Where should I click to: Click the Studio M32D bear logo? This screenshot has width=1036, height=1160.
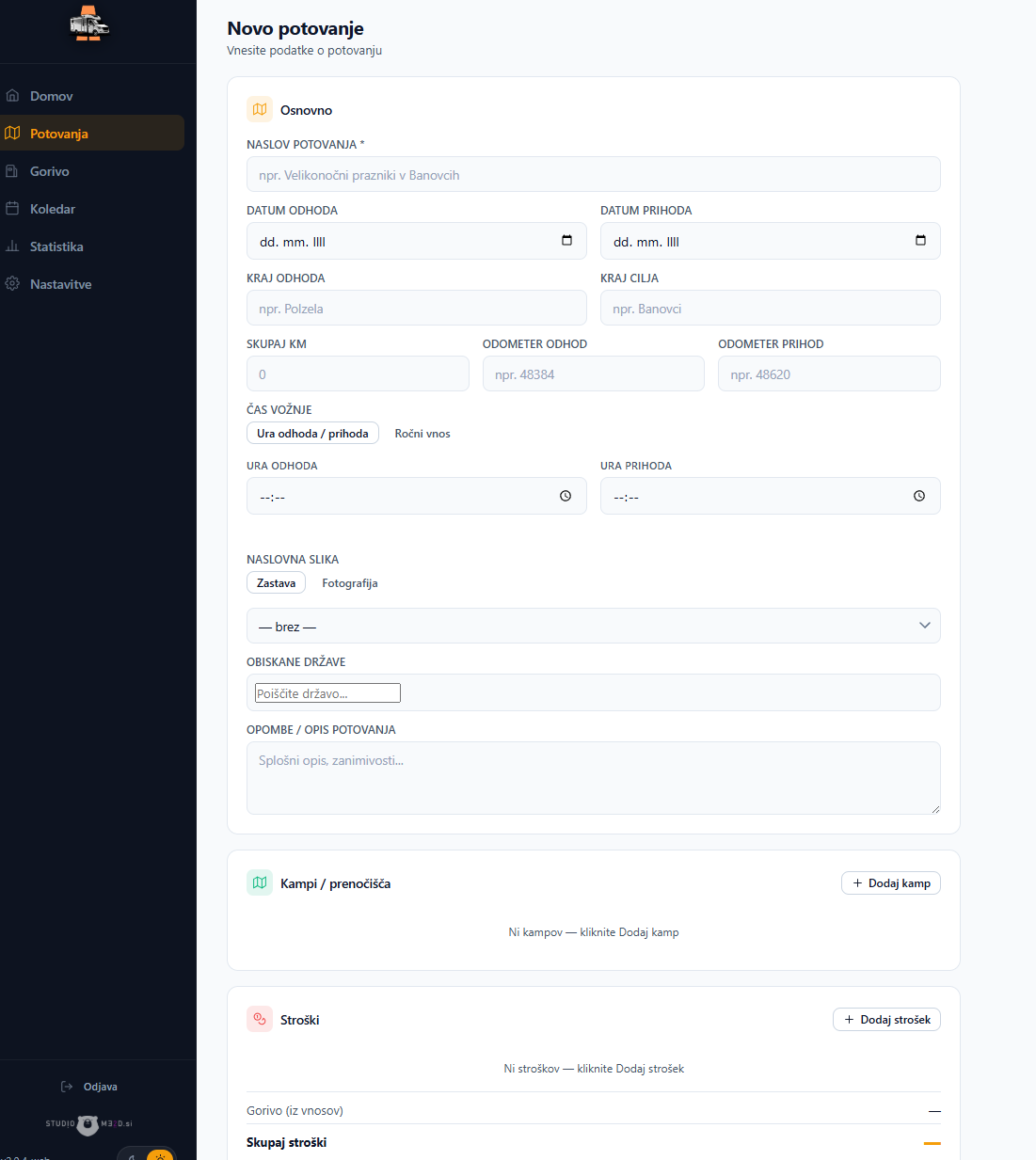point(88,1124)
